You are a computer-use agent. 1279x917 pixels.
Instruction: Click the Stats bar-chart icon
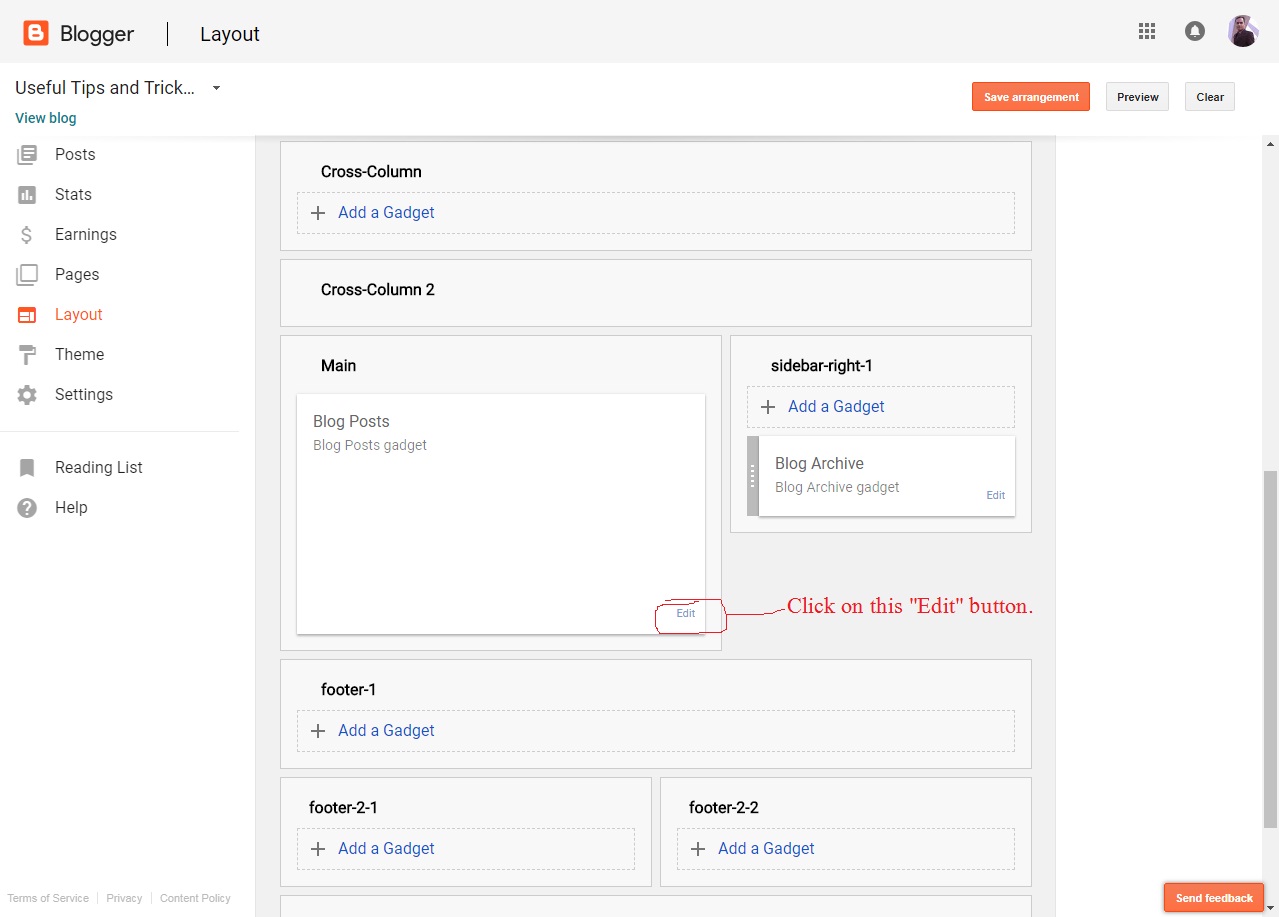coord(27,194)
